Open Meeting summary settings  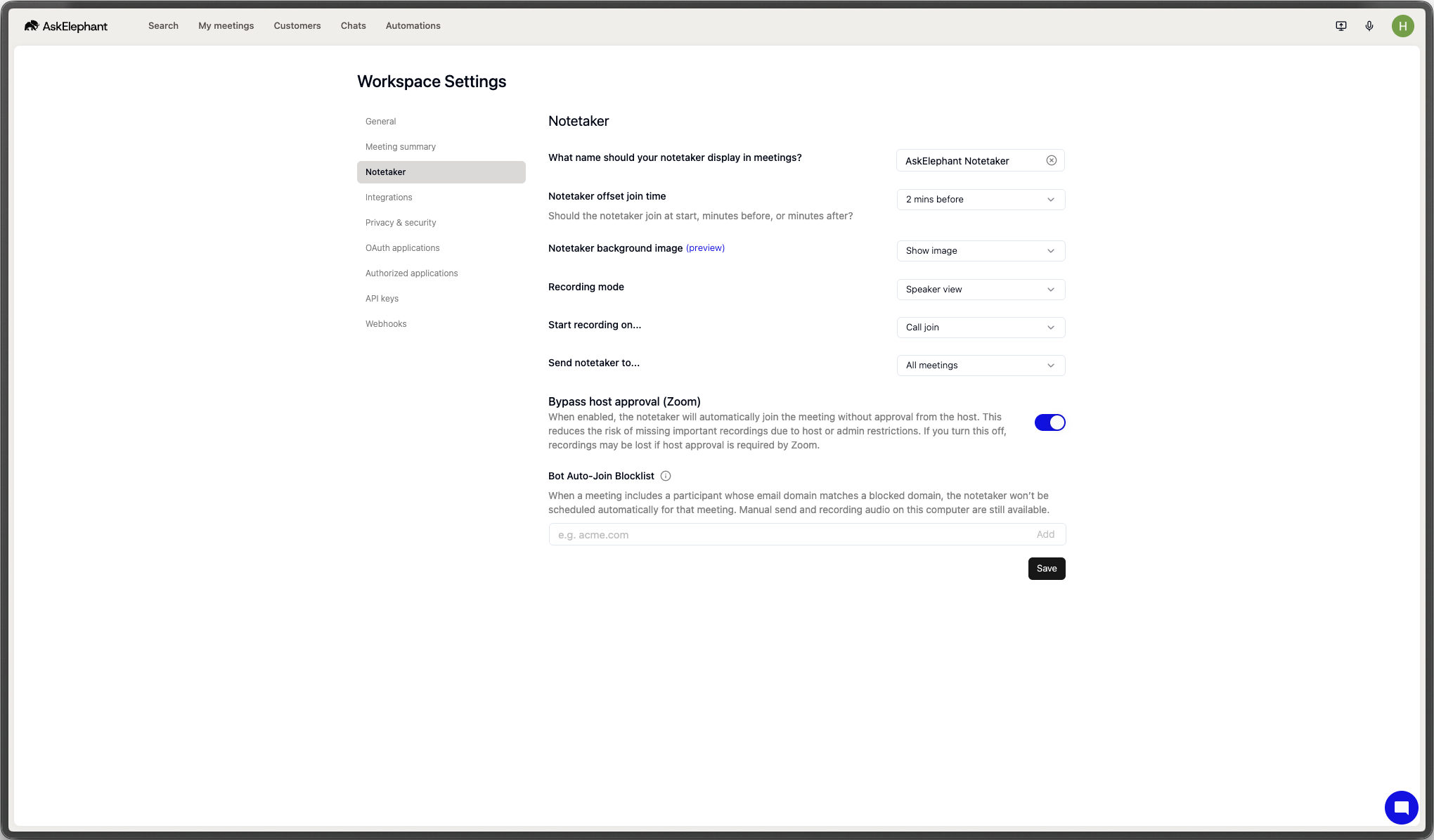point(441,147)
